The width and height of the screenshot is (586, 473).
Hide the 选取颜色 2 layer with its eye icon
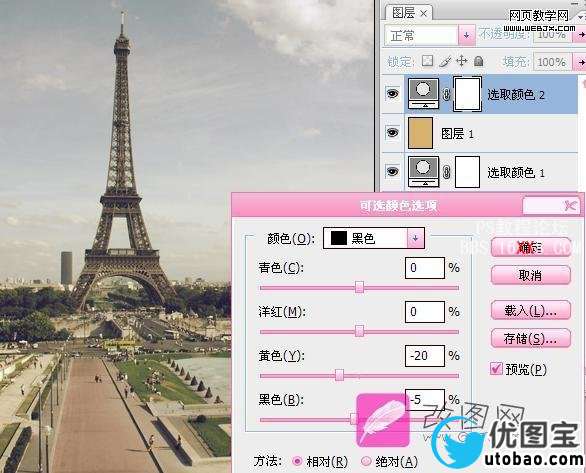[x=392, y=93]
